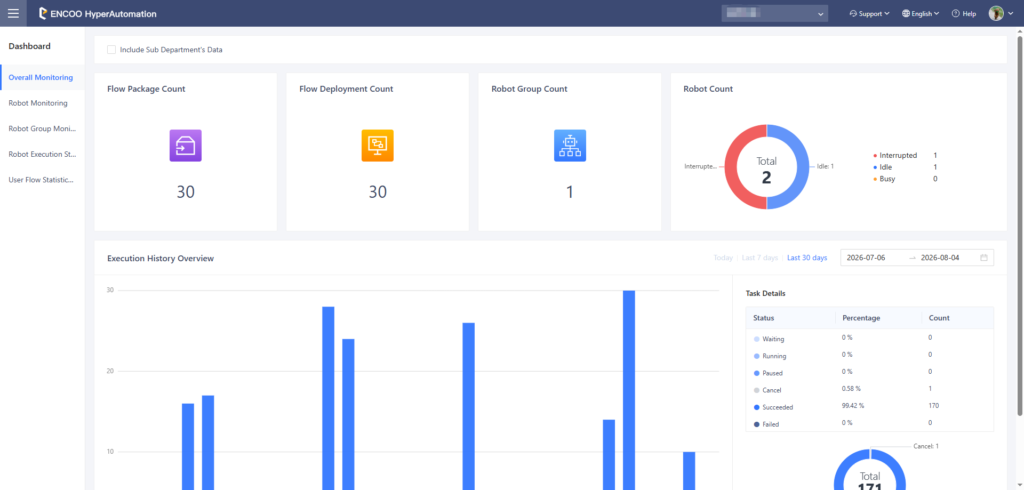Image resolution: width=1024 pixels, height=490 pixels.
Task: Expand the user account chevron
Action: [x=1011, y=14]
